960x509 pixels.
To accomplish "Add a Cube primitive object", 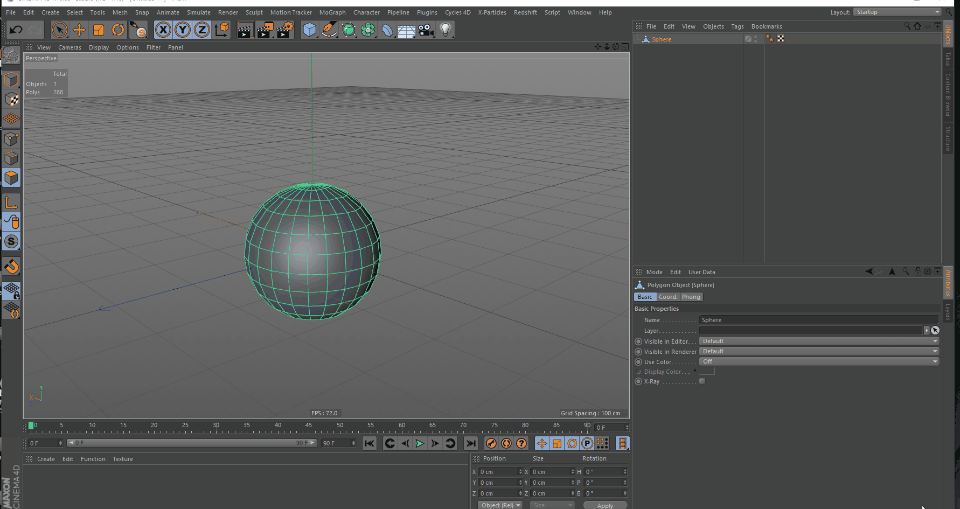I will point(310,30).
